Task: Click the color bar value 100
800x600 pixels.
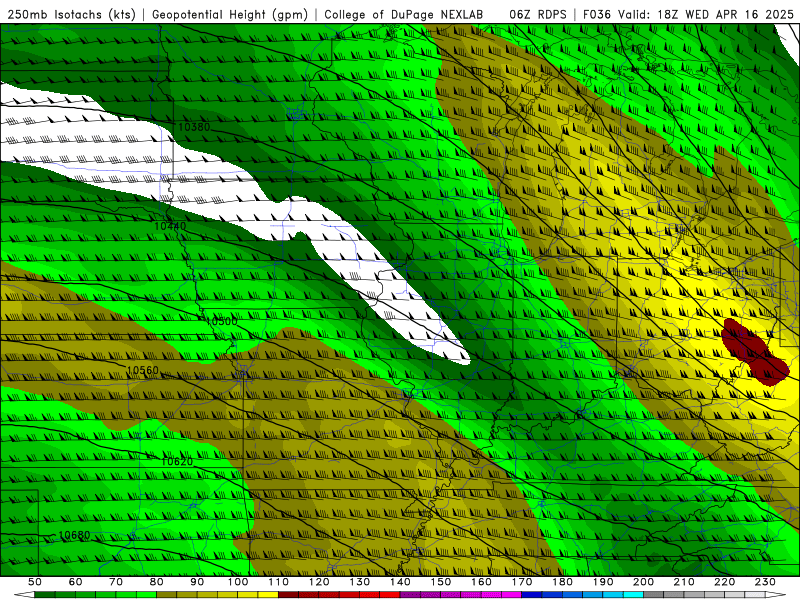Action: (238, 582)
